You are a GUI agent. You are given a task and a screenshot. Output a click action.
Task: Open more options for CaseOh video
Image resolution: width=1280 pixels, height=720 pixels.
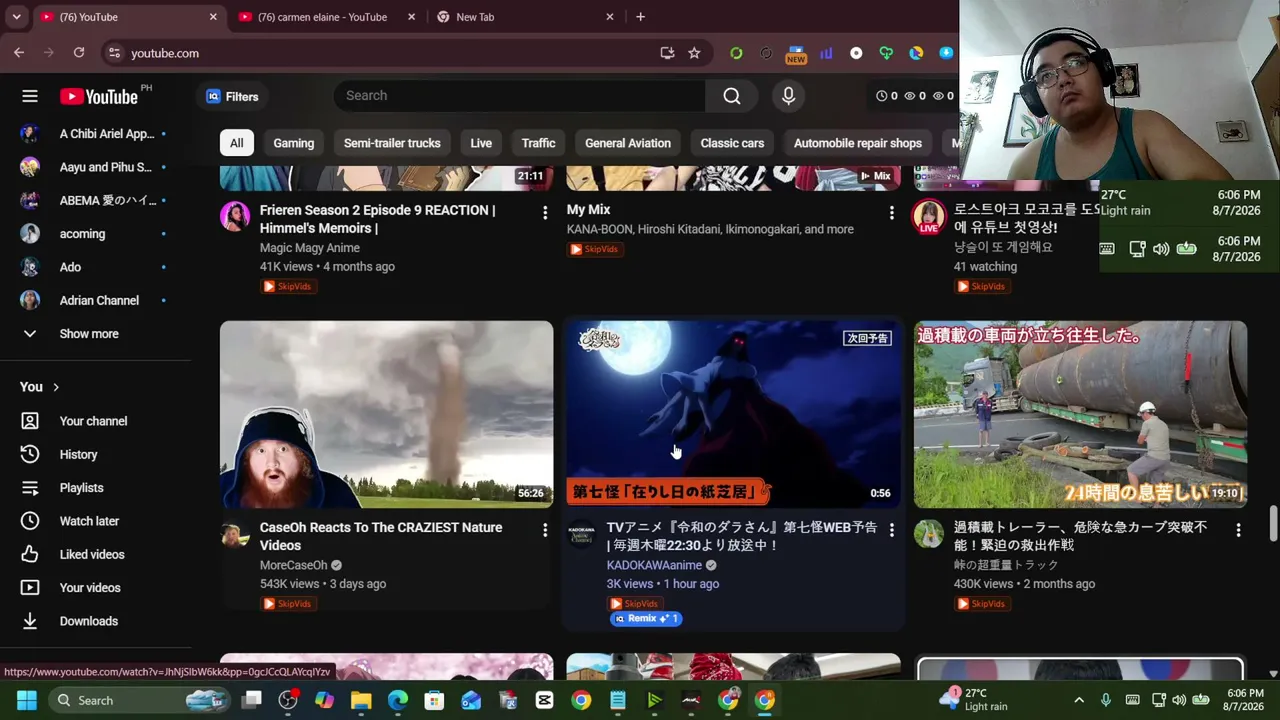tap(545, 529)
